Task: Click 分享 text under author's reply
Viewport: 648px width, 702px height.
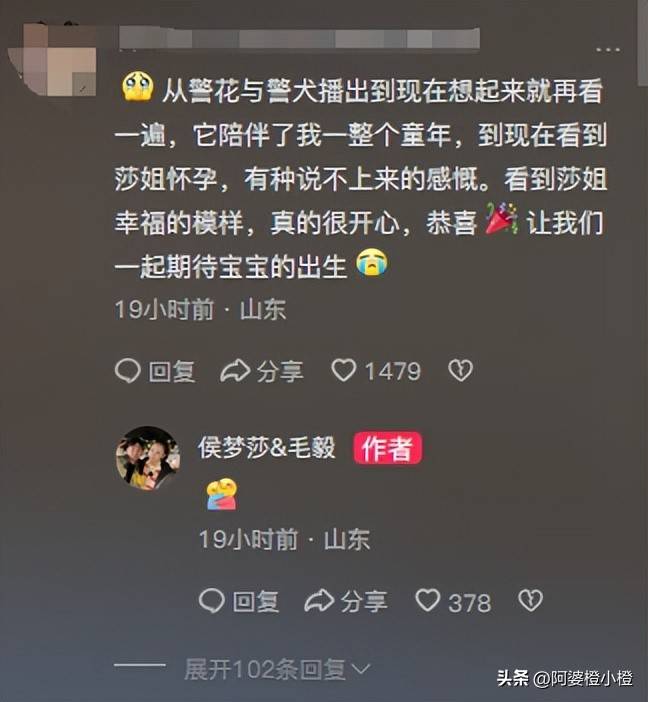Action: pyautogui.click(x=364, y=601)
